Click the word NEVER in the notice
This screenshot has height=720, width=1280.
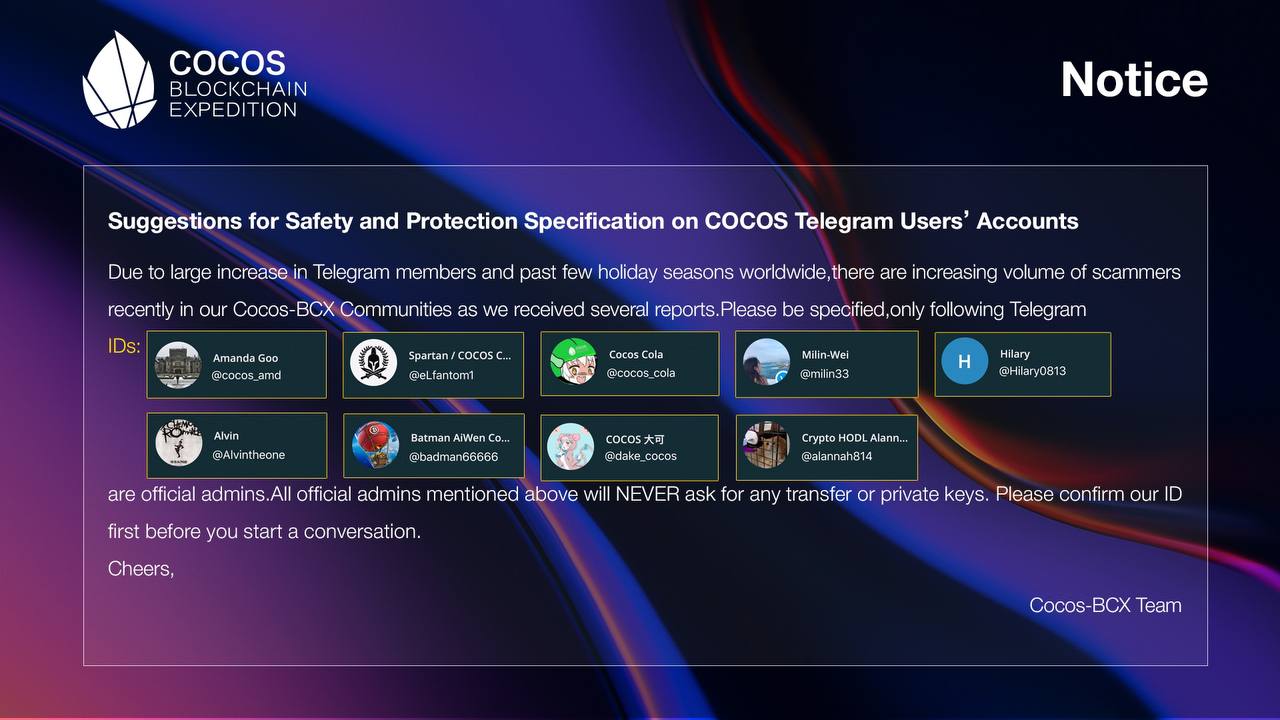647,494
